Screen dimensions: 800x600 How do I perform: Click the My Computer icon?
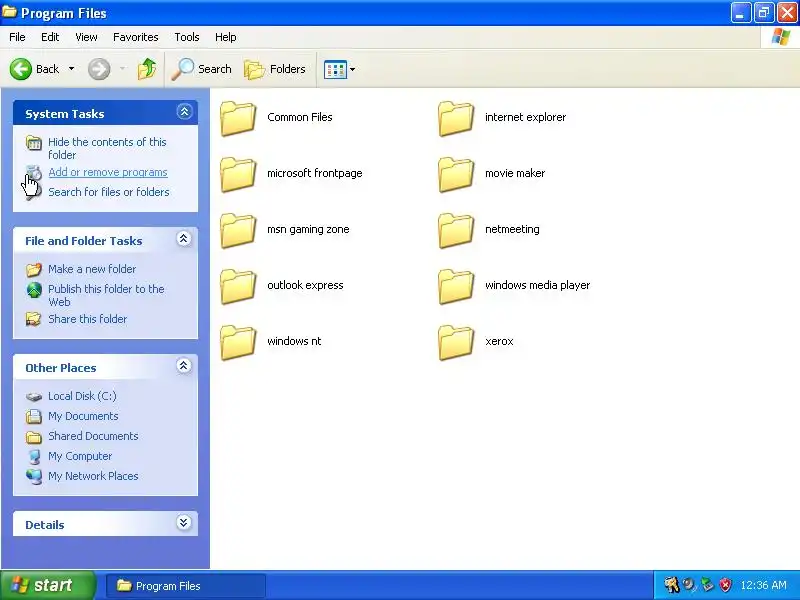point(34,457)
